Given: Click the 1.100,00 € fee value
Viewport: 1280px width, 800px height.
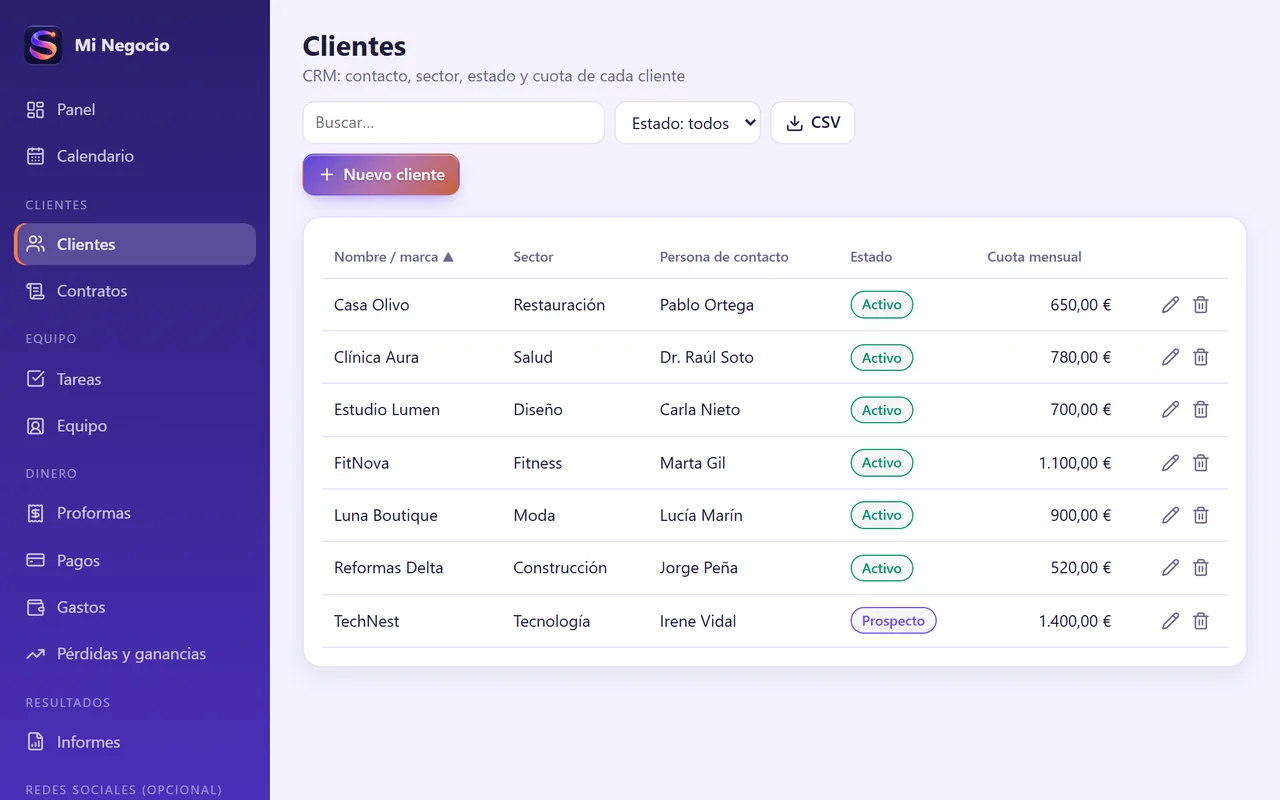Looking at the screenshot, I should pyautogui.click(x=1075, y=463).
